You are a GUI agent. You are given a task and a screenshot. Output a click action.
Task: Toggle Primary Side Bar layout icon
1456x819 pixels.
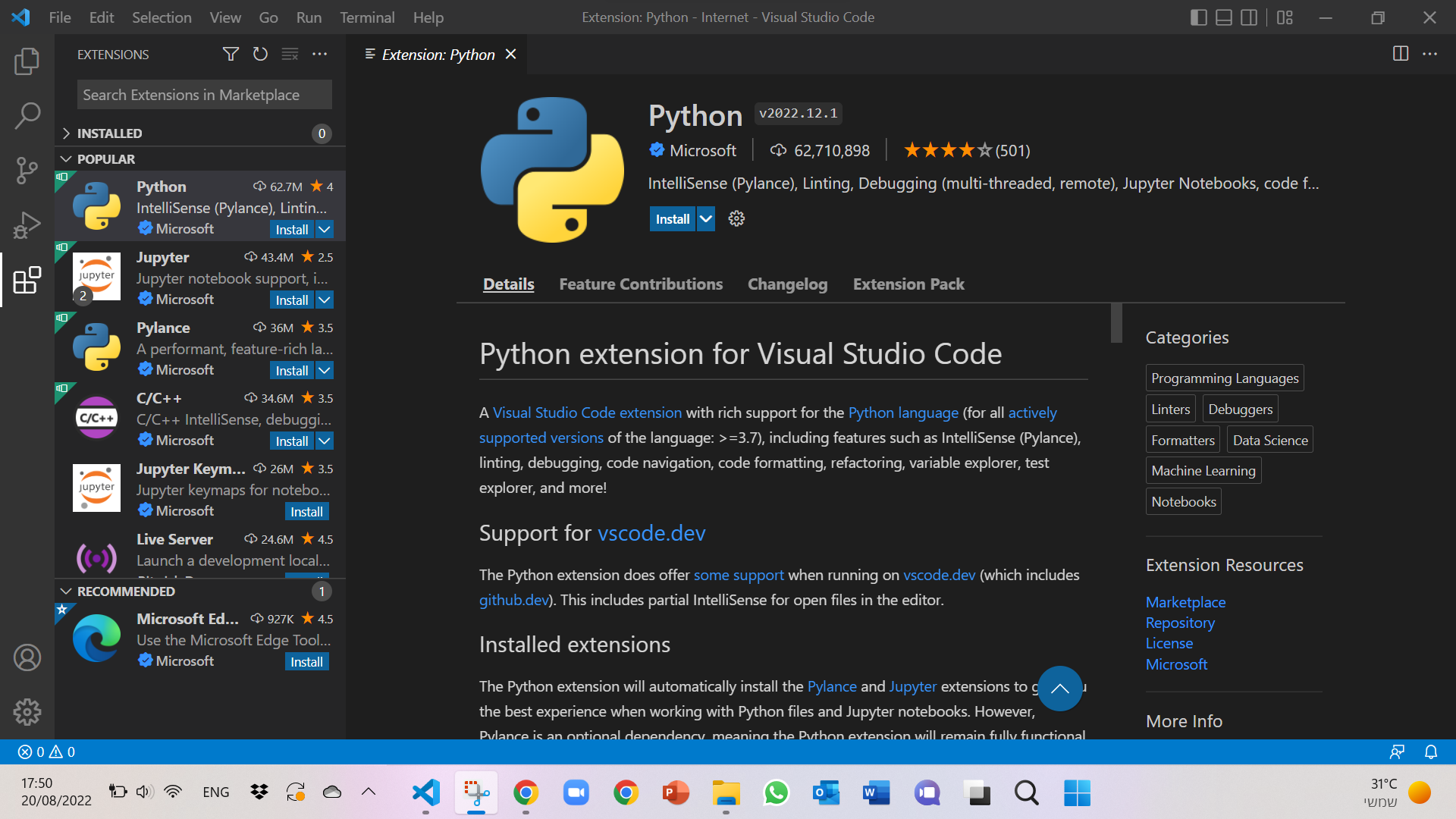(1199, 17)
